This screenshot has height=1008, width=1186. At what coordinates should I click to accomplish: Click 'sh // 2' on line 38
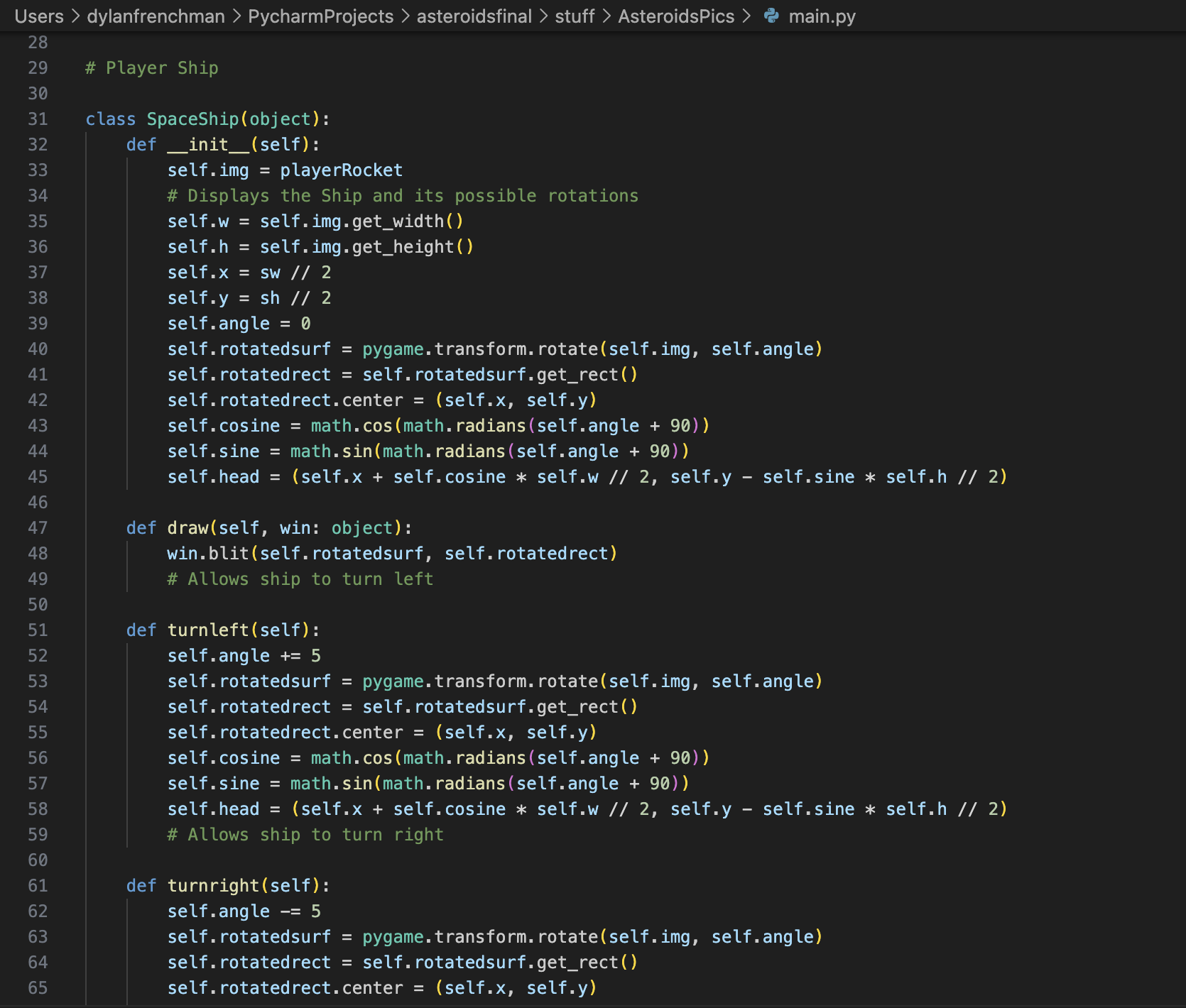(x=295, y=298)
